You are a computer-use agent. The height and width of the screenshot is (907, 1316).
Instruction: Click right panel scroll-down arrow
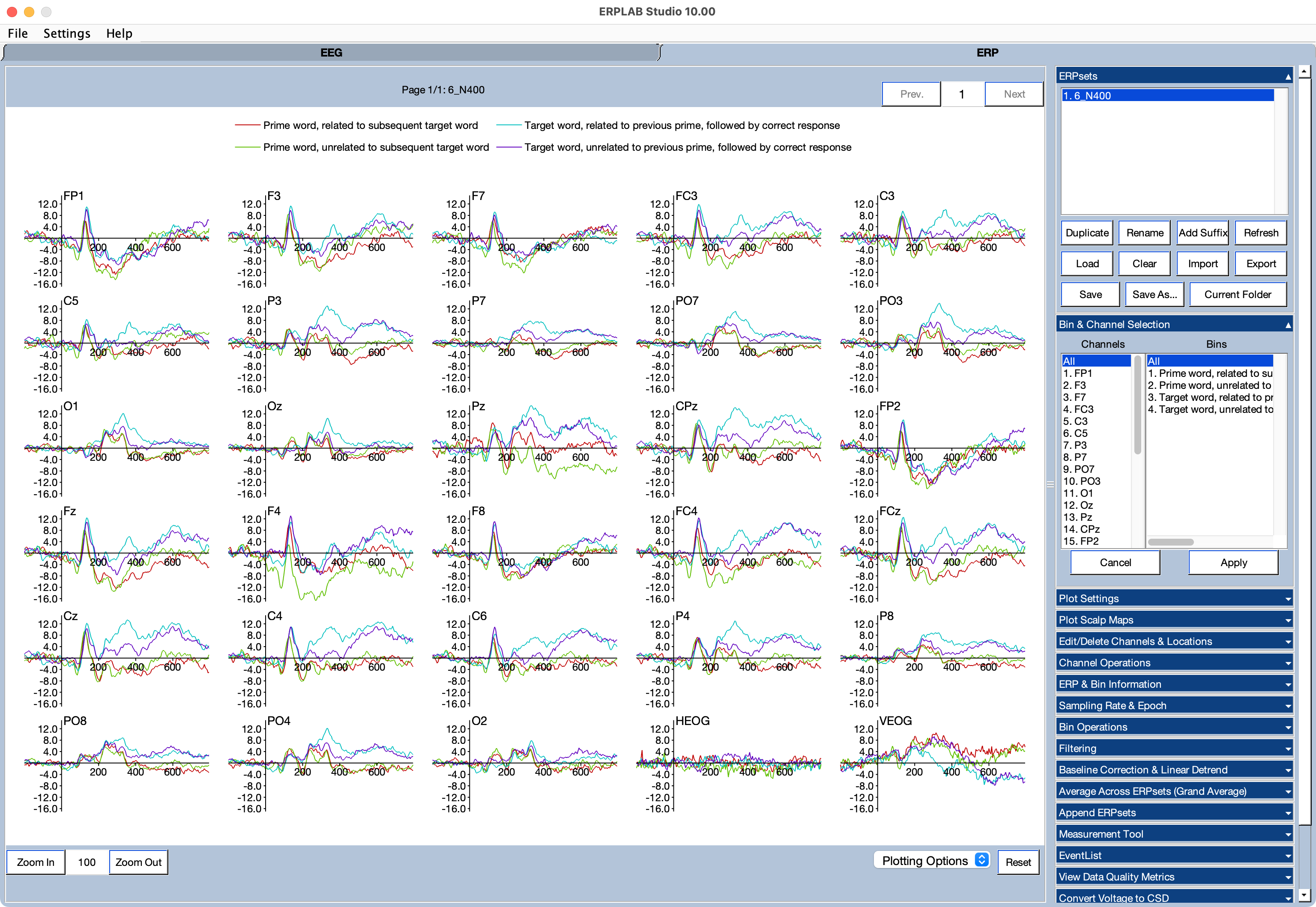pyautogui.click(x=1304, y=895)
